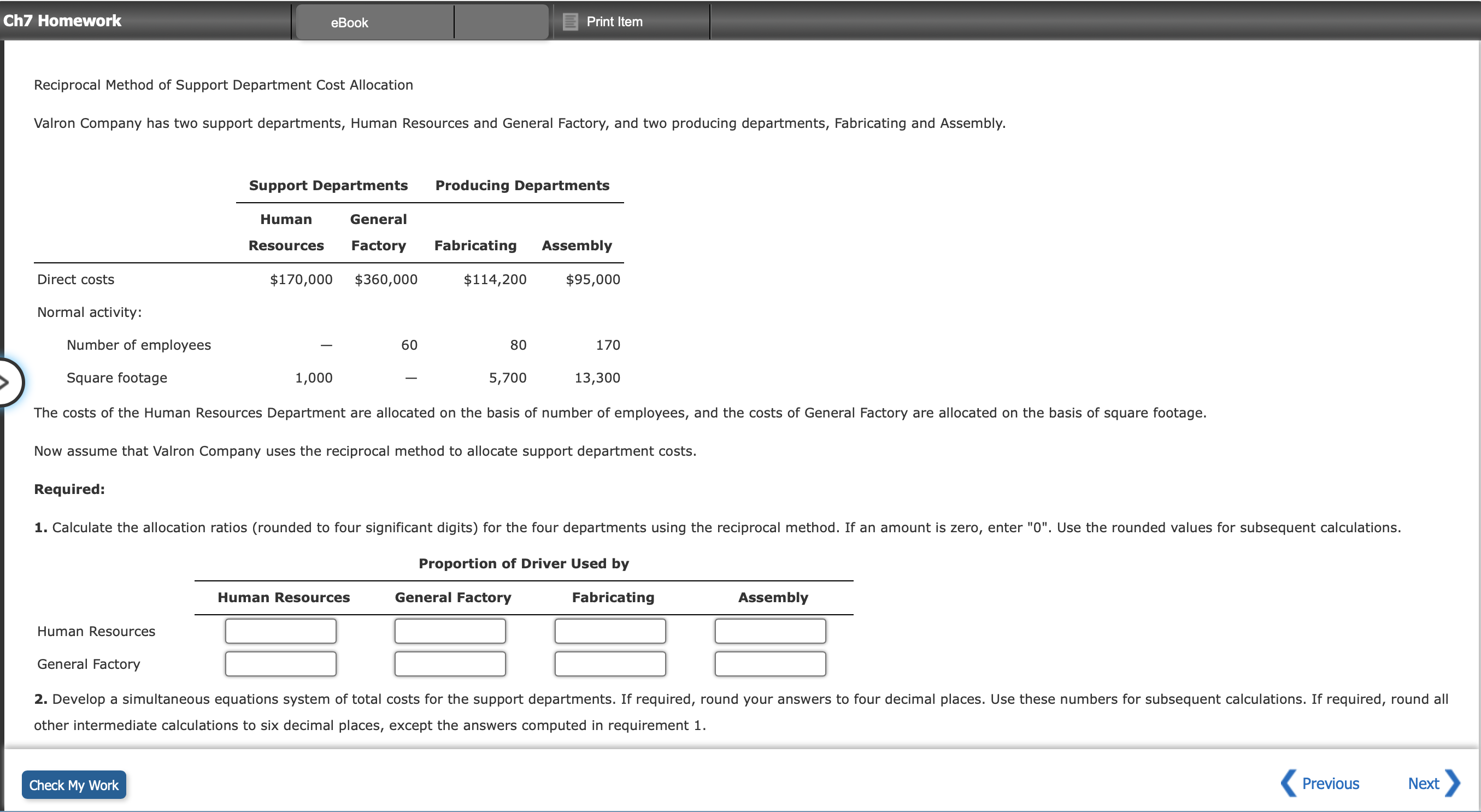The image size is (1481, 812).
Task: Click the Ch7 Homework title
Action: pyautogui.click(x=62, y=21)
